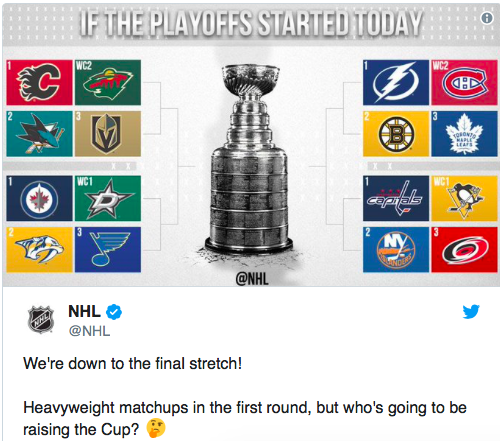Click the Minnesota Wild logo tile
500x441 pixels.
coord(108,83)
